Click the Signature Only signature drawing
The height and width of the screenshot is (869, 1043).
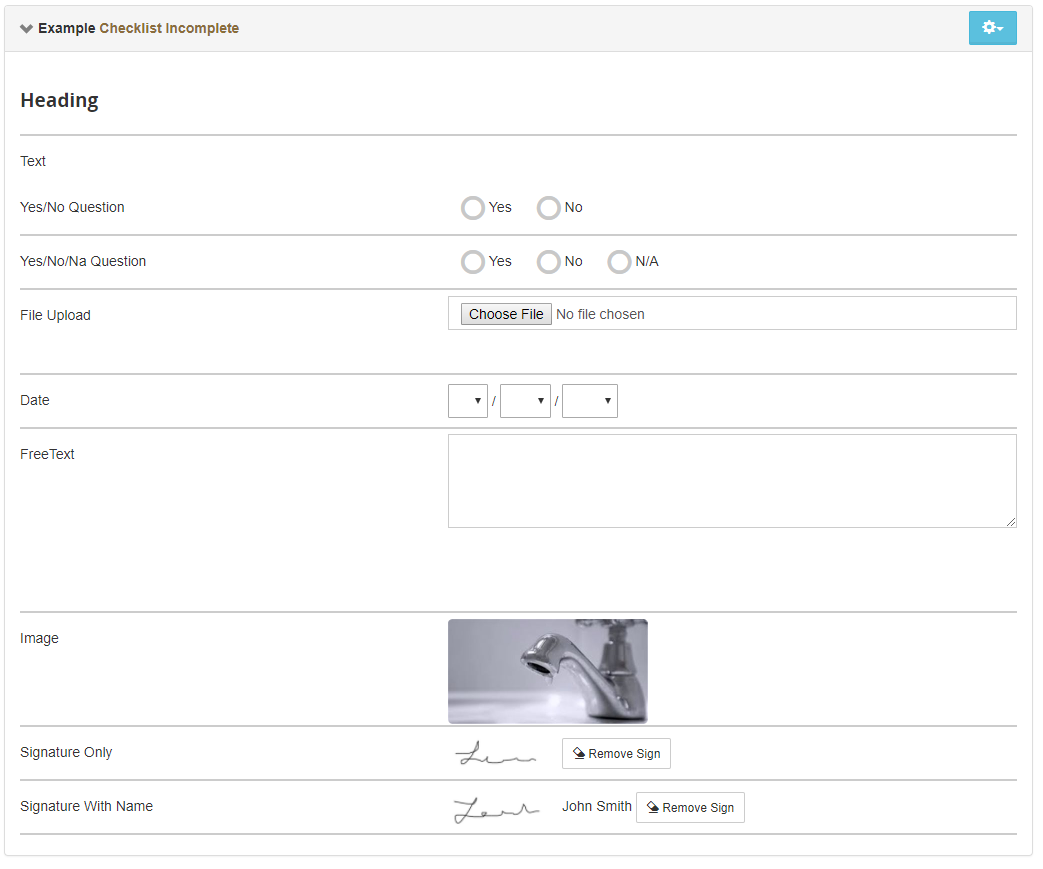click(x=496, y=755)
